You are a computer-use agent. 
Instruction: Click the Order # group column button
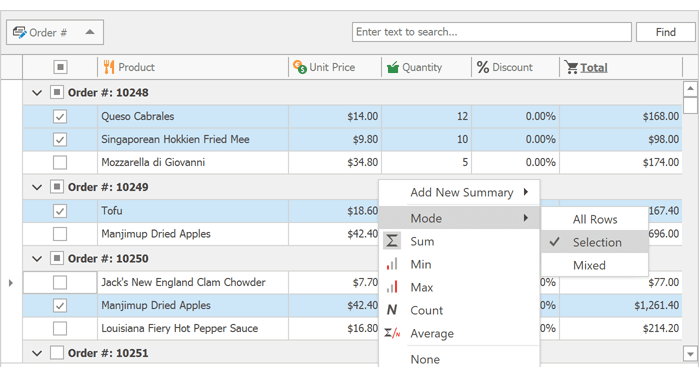(55, 32)
